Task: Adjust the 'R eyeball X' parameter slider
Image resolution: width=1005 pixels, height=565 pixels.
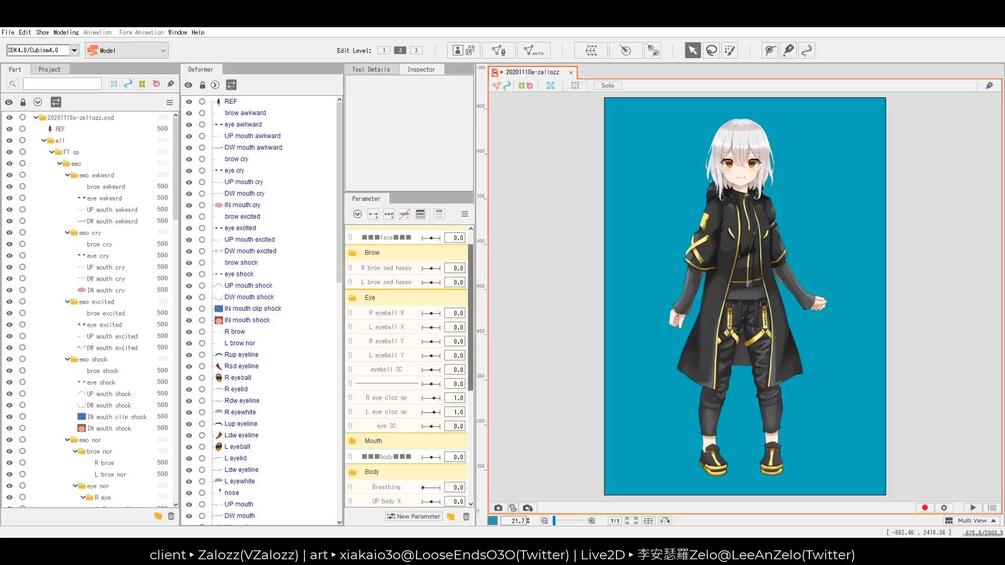Action: pos(431,313)
